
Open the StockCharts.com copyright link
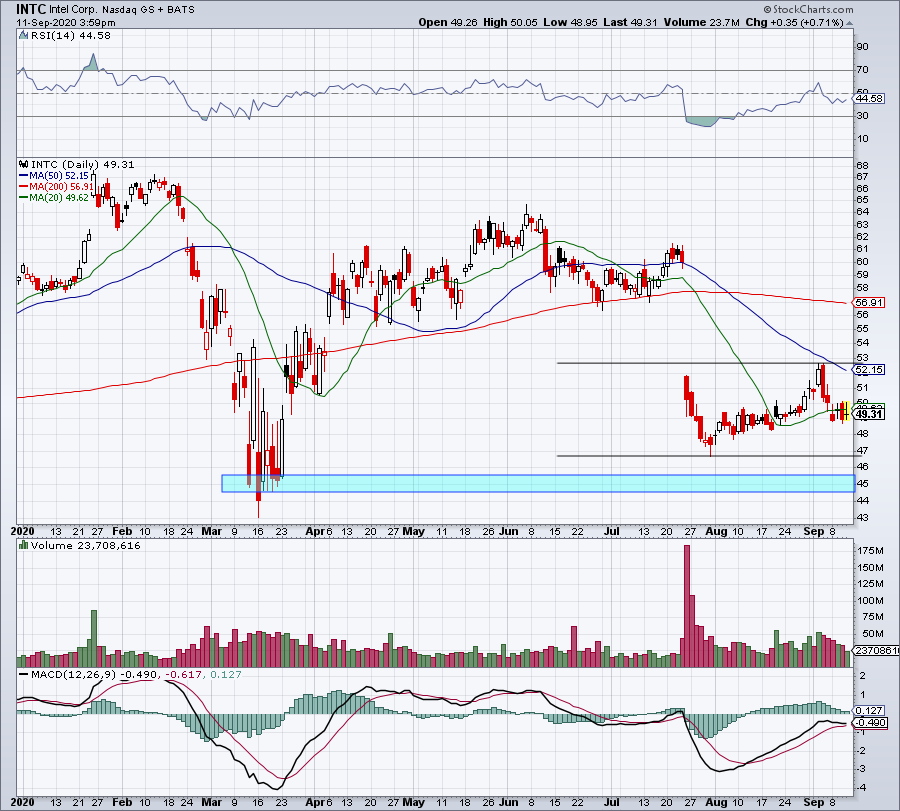(x=808, y=9)
